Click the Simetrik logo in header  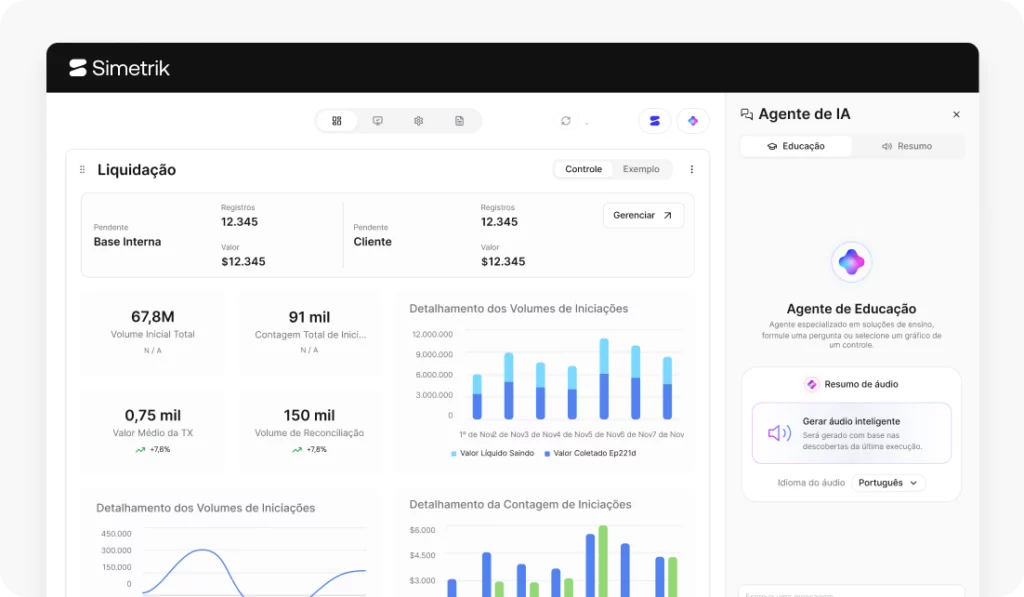119,68
